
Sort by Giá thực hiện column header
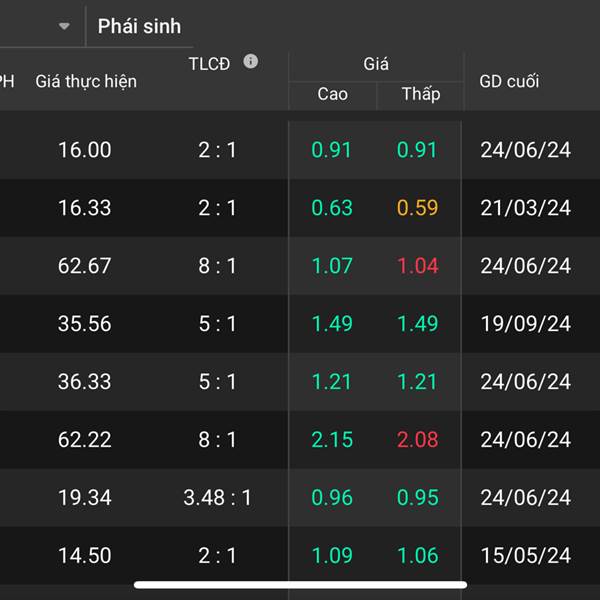pyautogui.click(x=86, y=82)
